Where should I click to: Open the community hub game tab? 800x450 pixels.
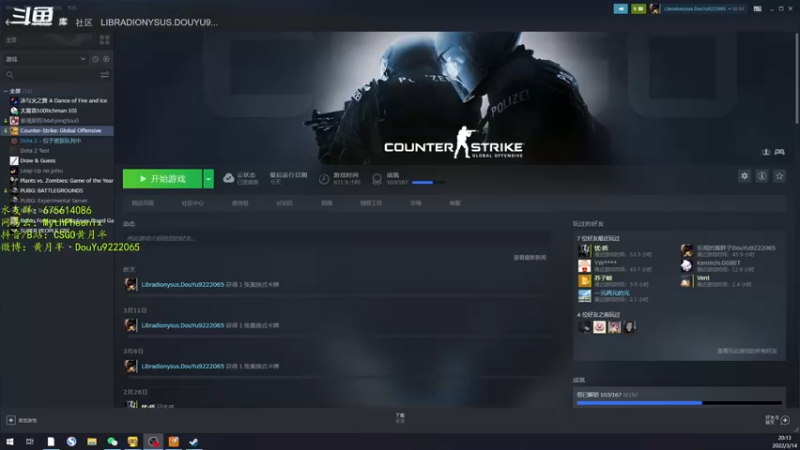pyautogui.click(x=192, y=203)
